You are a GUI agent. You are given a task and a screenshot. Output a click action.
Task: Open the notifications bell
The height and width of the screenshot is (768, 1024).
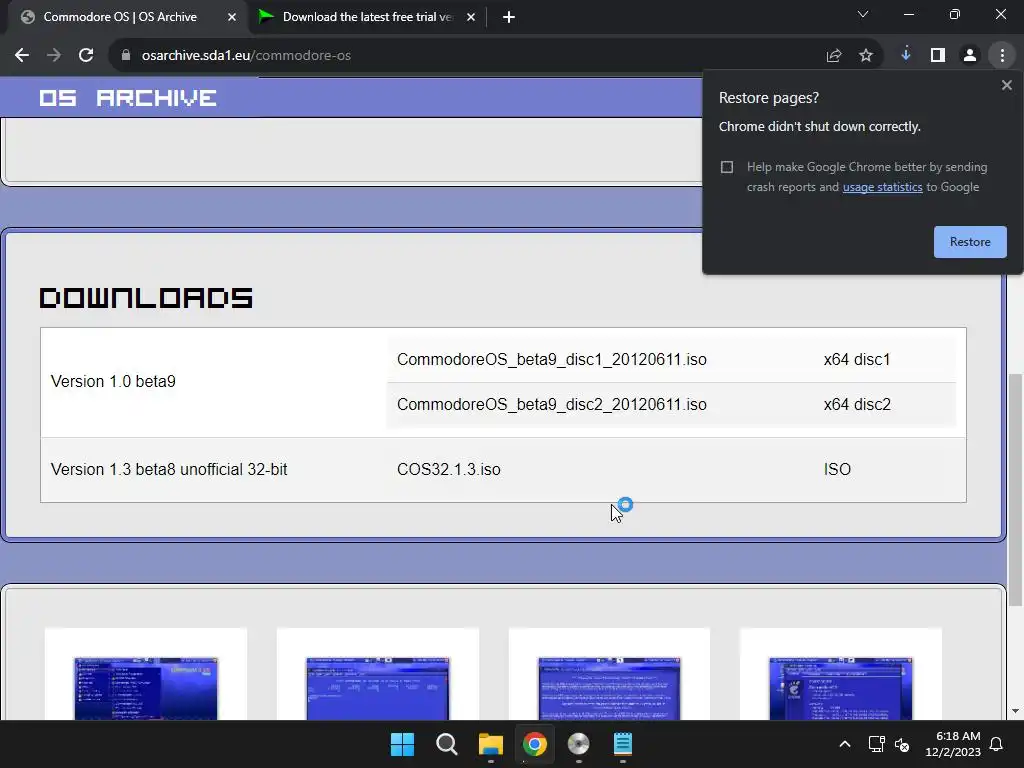997,744
